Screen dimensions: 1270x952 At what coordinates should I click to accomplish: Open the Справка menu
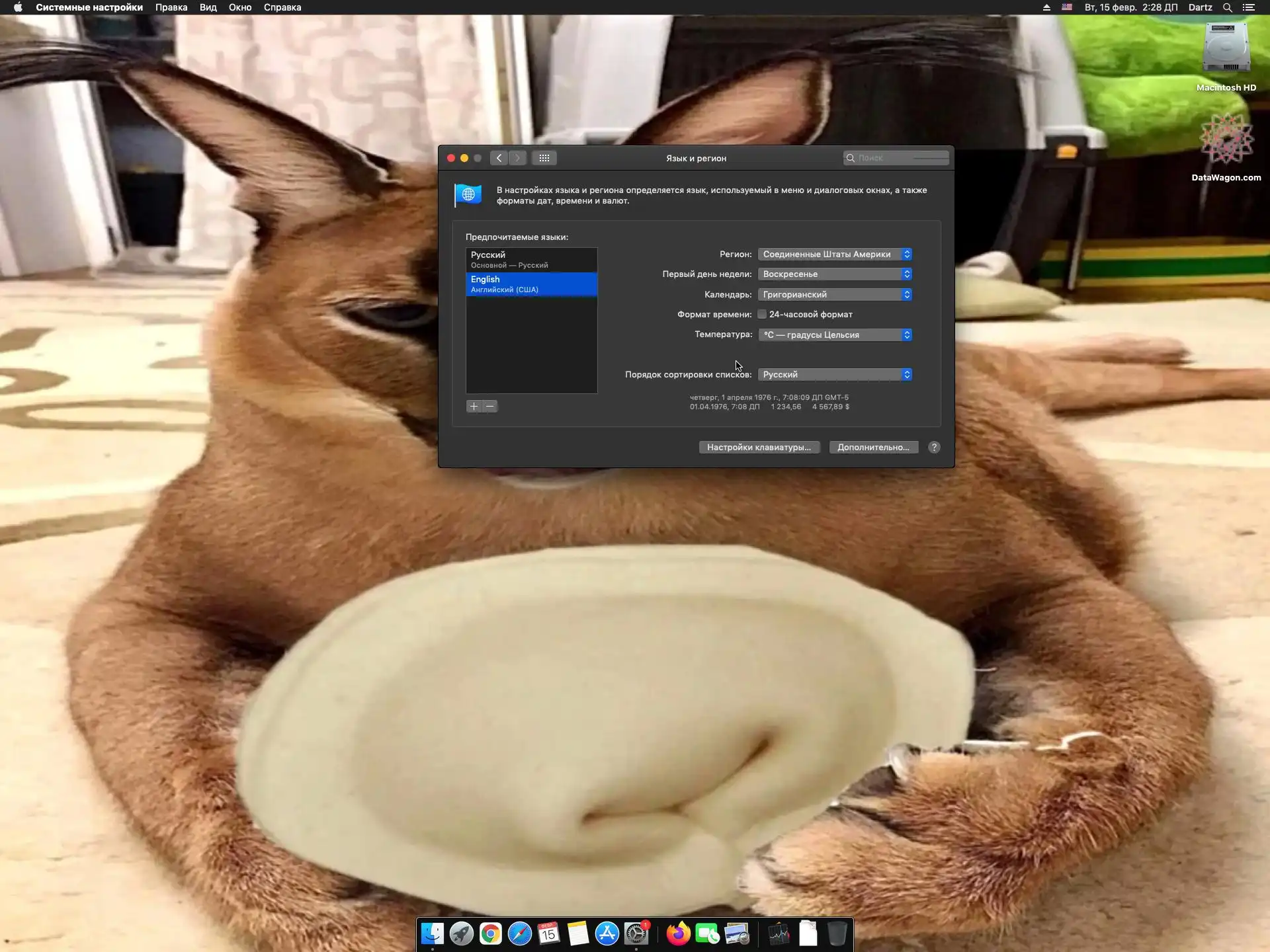(x=282, y=7)
